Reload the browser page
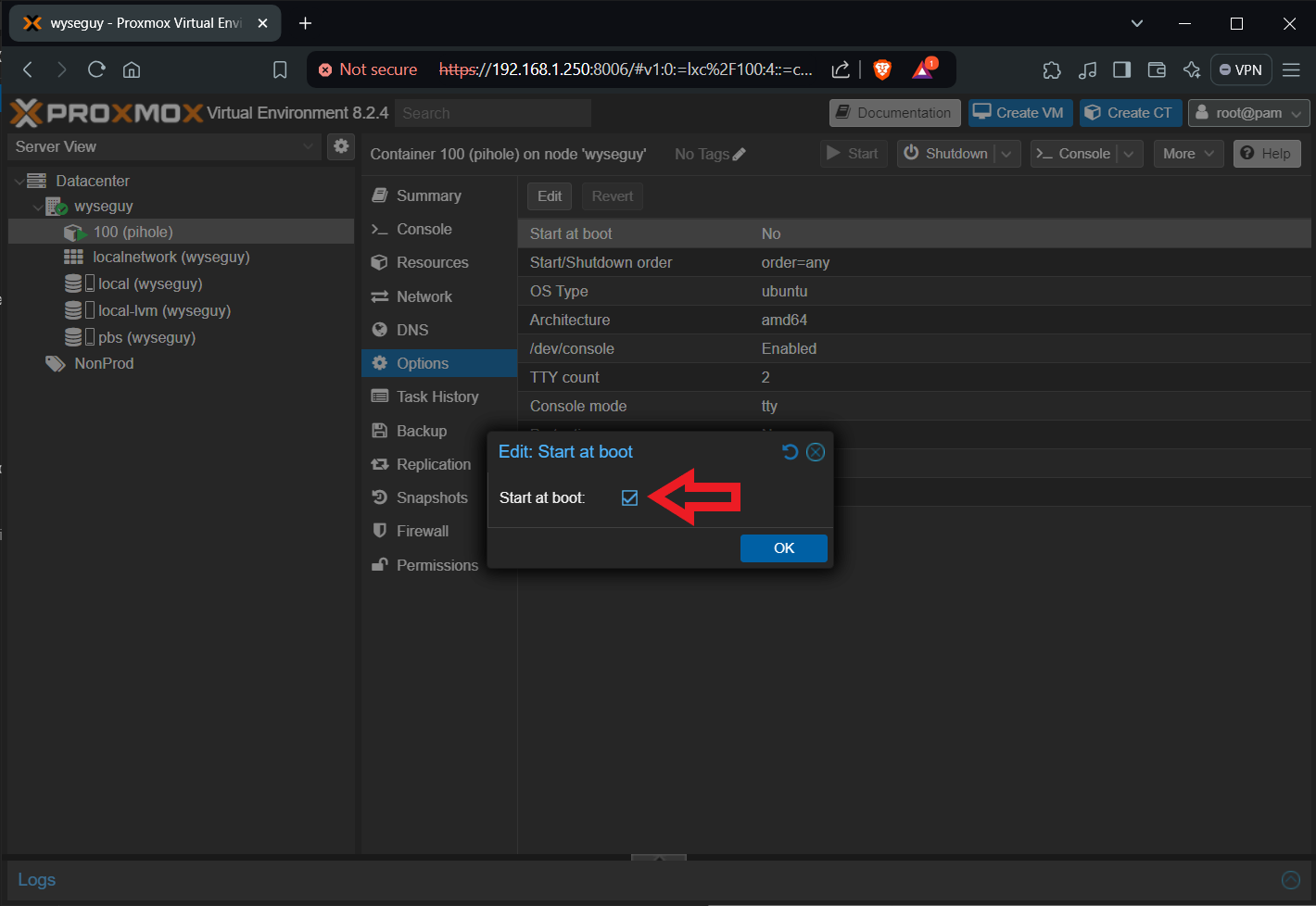 click(x=96, y=69)
